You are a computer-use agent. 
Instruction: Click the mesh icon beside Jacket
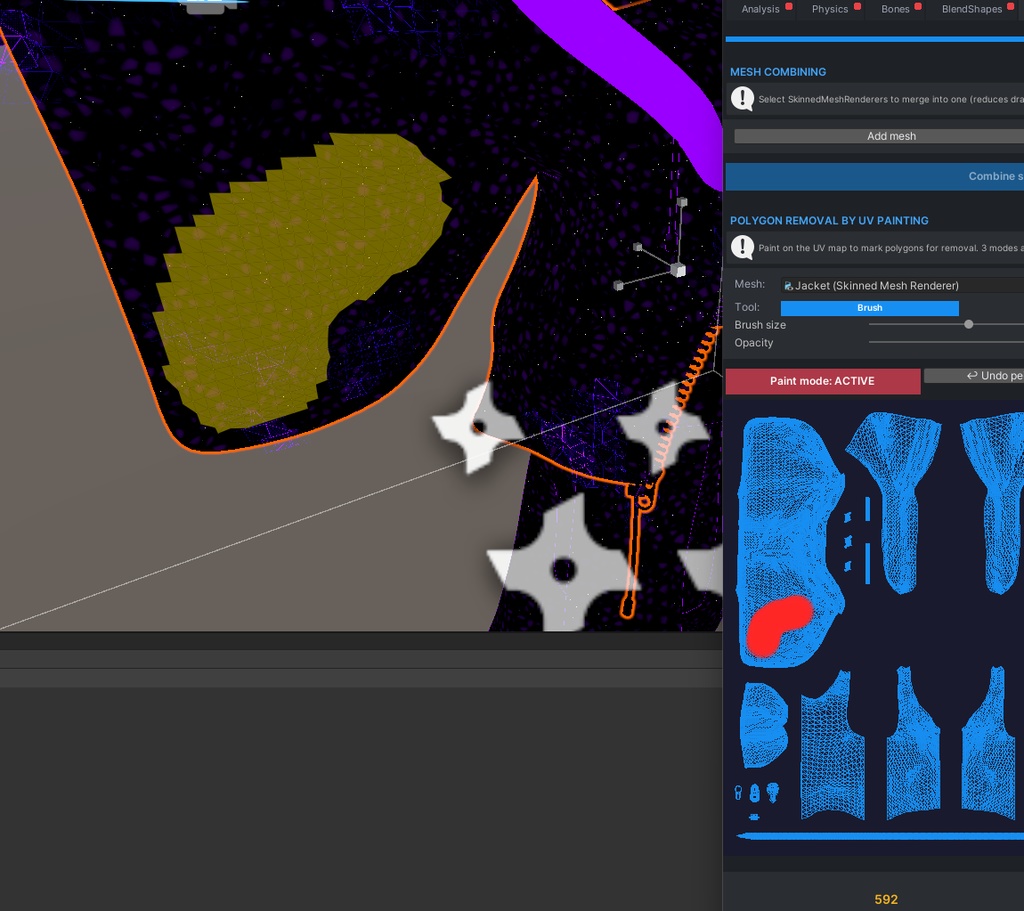point(788,286)
